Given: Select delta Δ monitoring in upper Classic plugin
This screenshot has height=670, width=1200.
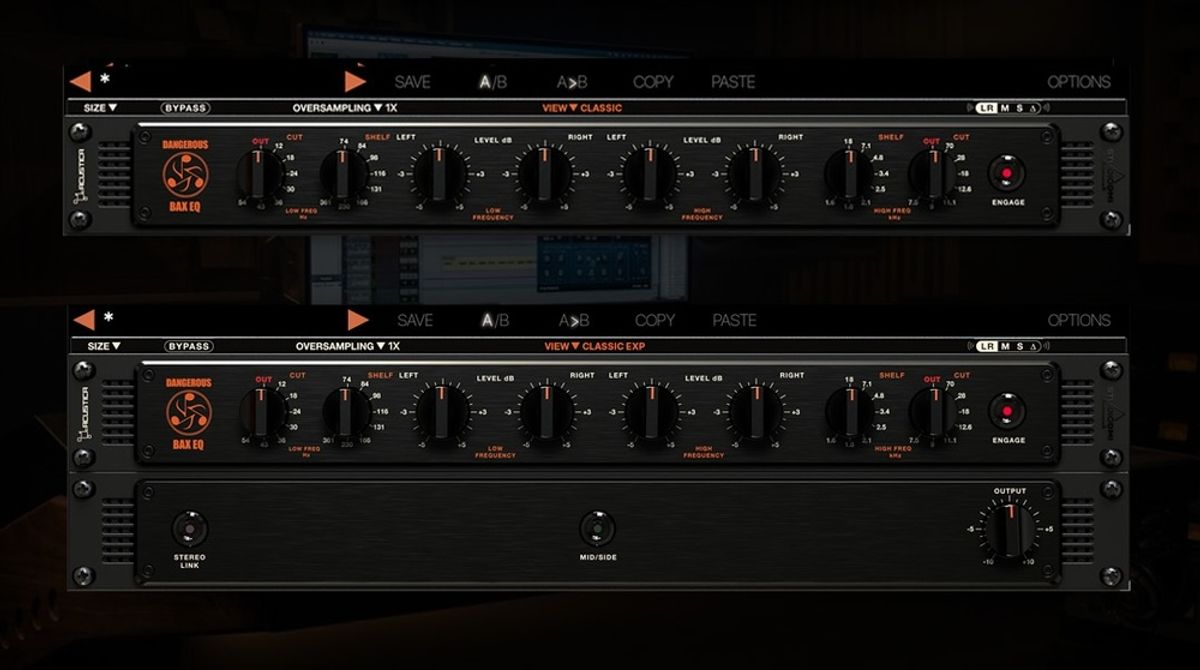Looking at the screenshot, I should [x=1033, y=108].
